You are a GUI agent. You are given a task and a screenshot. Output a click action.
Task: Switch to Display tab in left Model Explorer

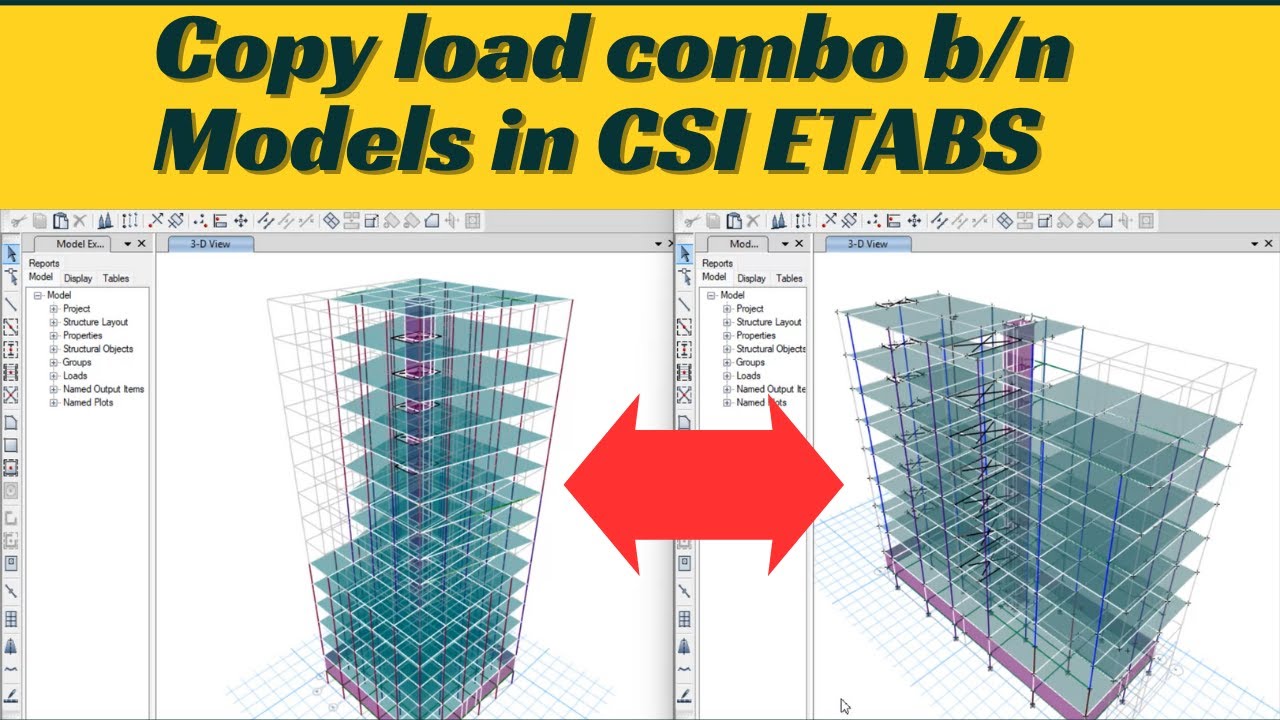tap(78, 278)
